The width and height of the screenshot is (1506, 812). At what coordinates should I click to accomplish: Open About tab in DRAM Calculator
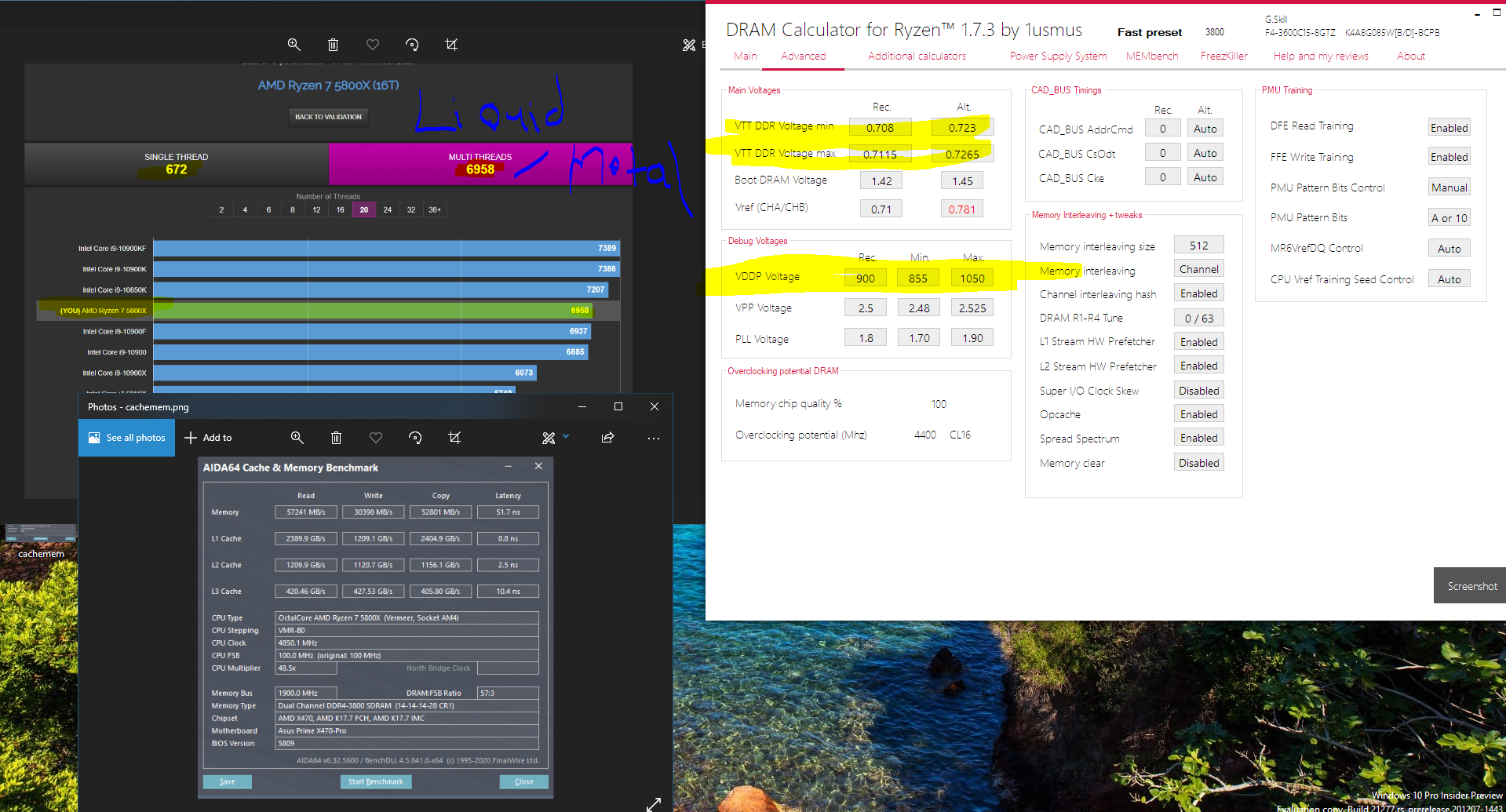pyautogui.click(x=1411, y=56)
